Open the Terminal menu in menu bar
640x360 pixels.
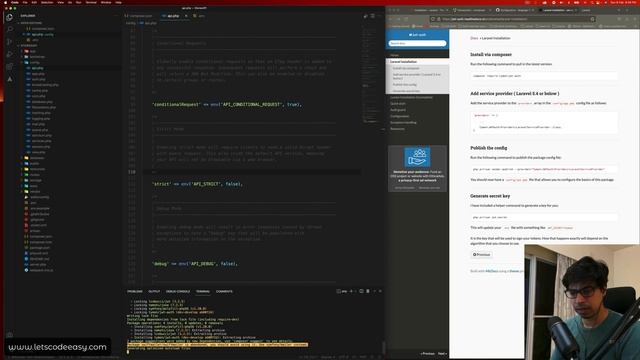(91, 2)
